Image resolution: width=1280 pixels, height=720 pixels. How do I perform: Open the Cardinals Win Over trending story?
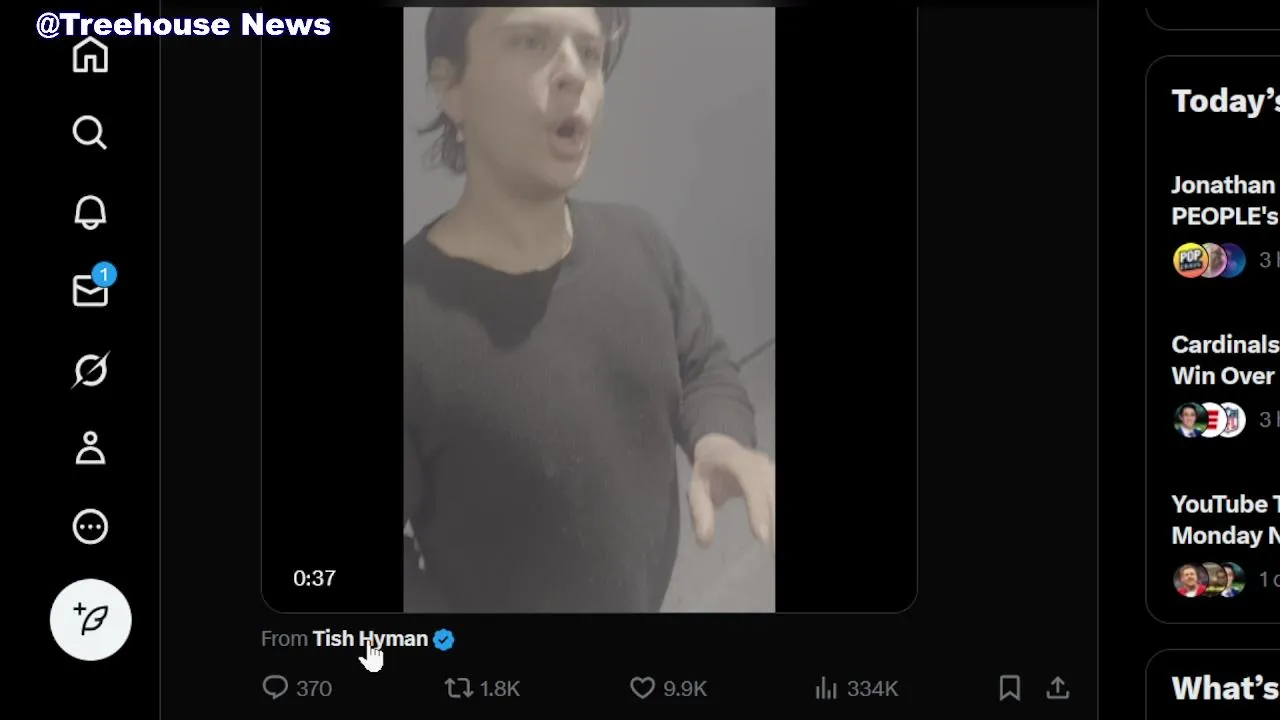1224,360
